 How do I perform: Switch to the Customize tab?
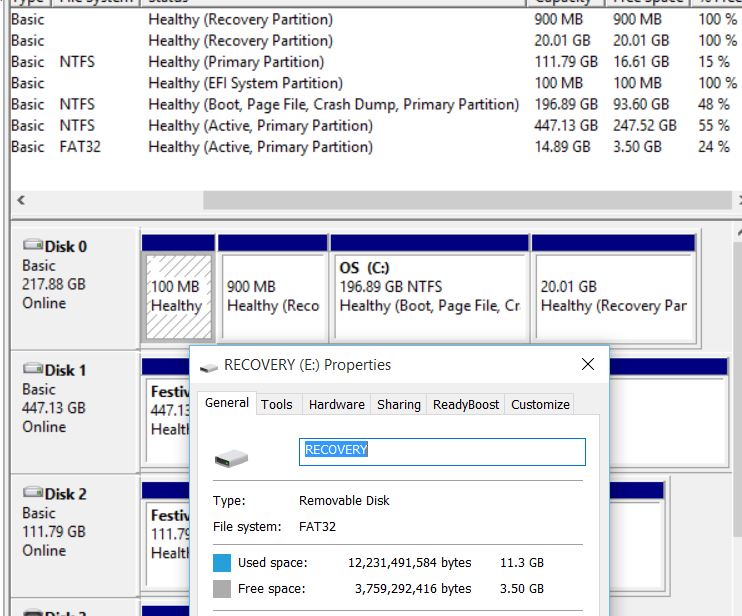(x=540, y=405)
